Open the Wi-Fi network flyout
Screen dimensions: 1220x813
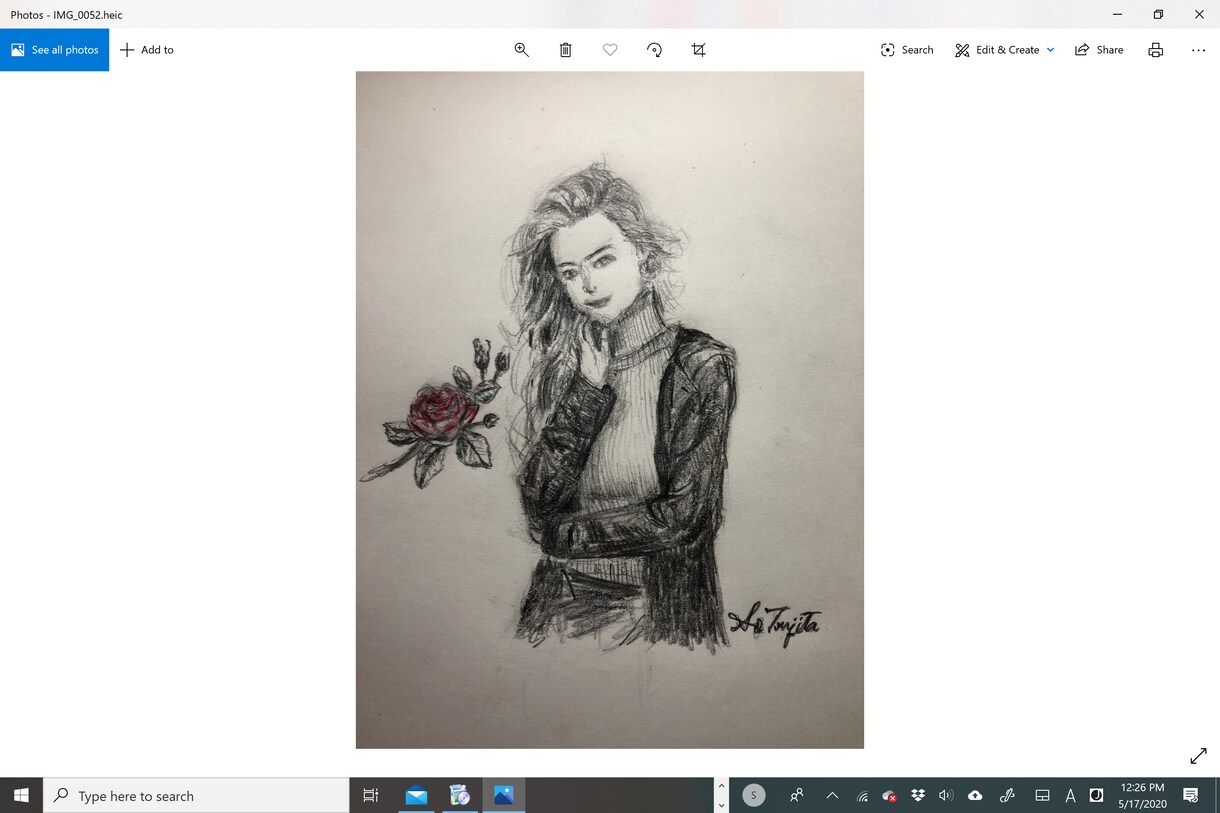click(862, 796)
